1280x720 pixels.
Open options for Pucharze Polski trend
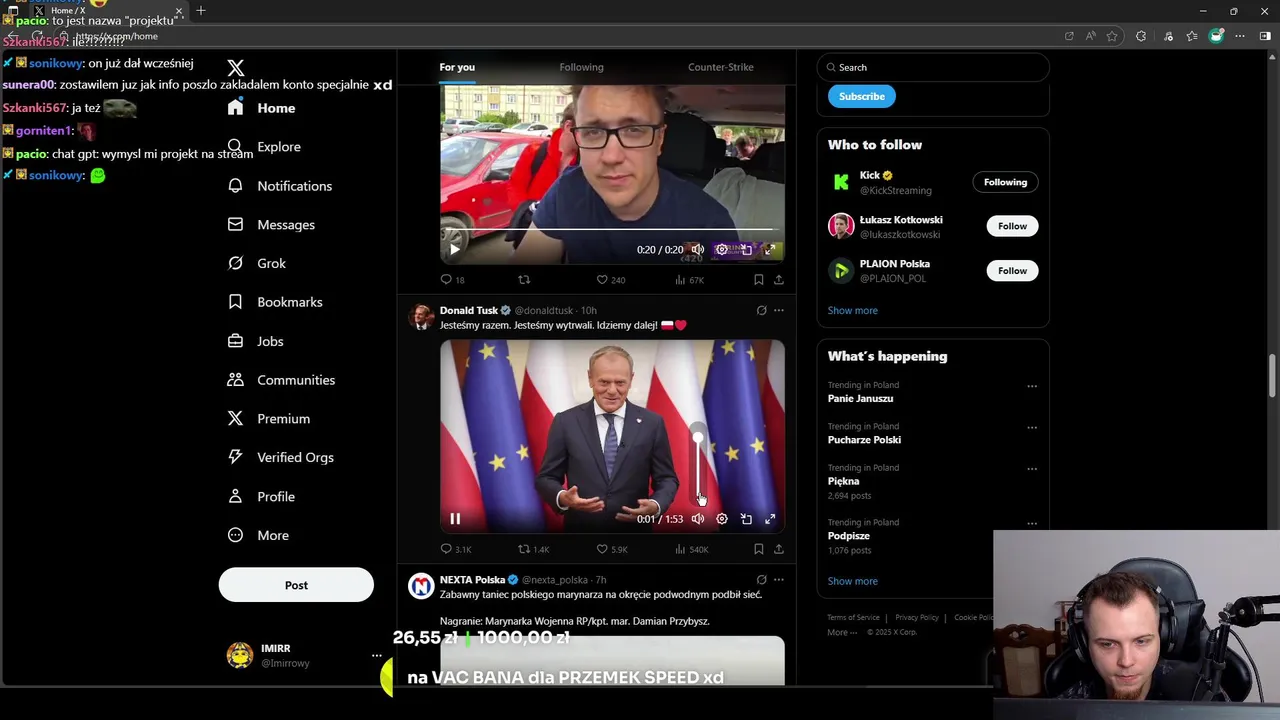[1031, 427]
